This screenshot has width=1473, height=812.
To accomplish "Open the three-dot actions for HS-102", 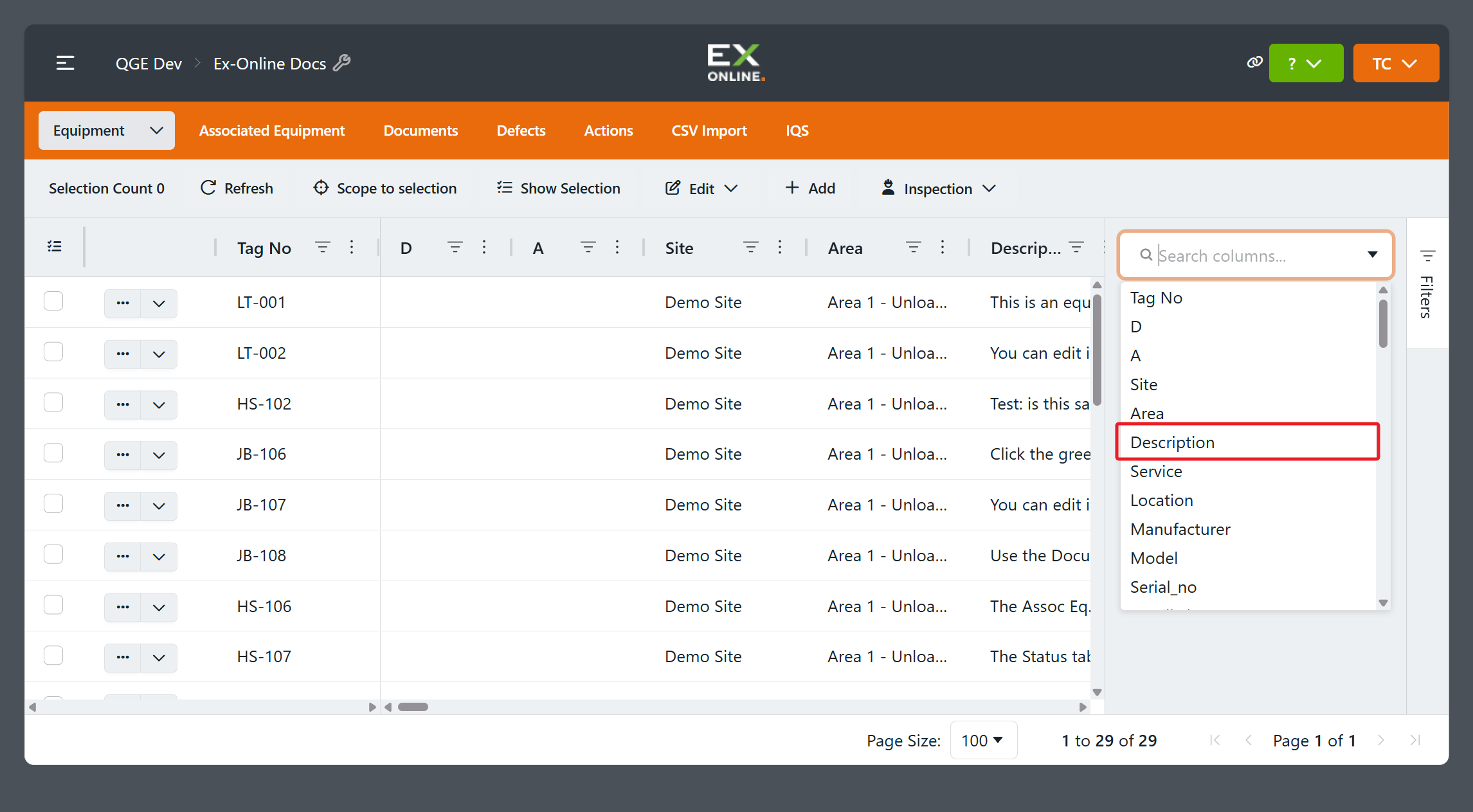I will [x=123, y=404].
